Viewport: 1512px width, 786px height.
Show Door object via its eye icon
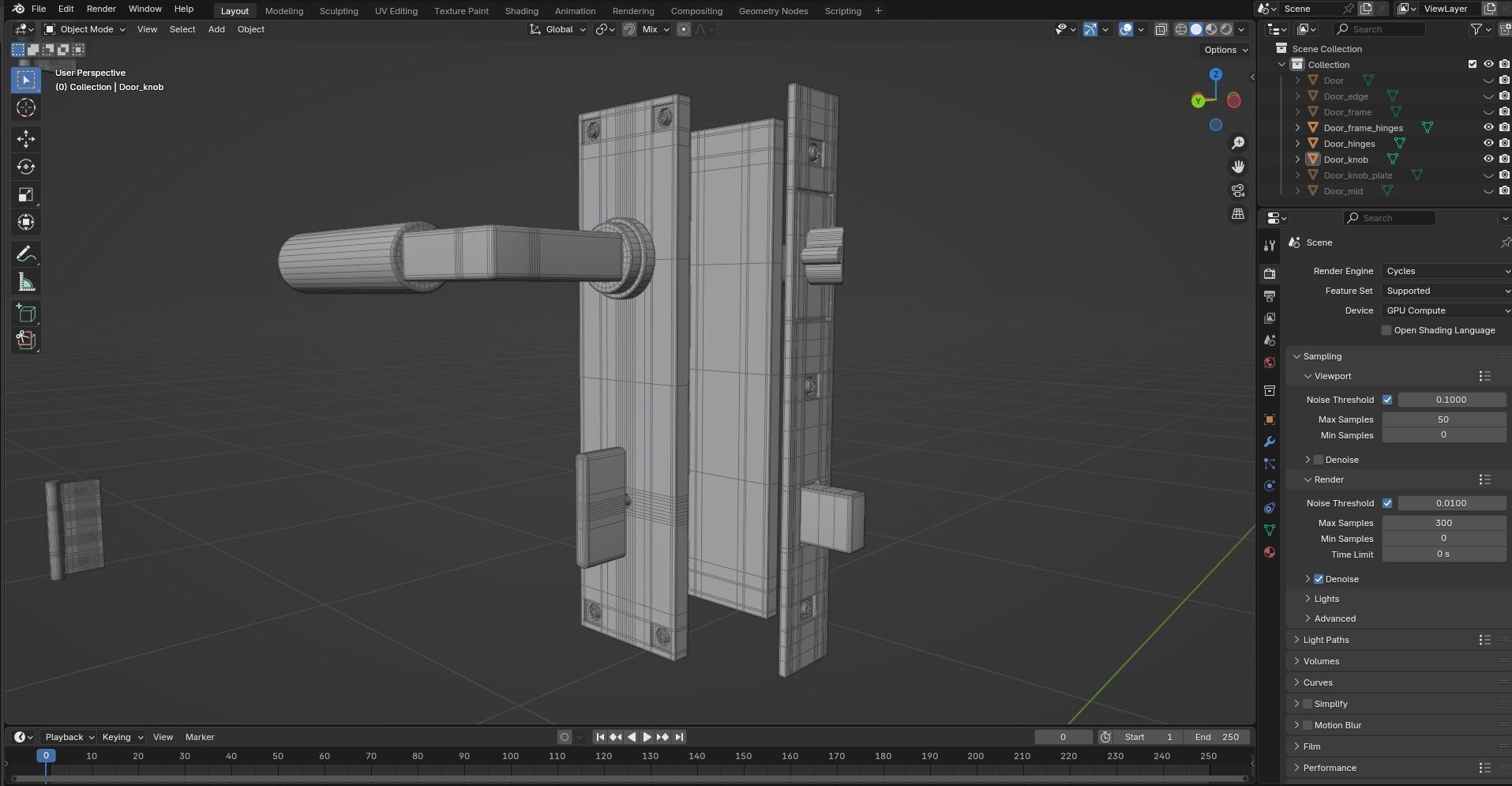1488,80
